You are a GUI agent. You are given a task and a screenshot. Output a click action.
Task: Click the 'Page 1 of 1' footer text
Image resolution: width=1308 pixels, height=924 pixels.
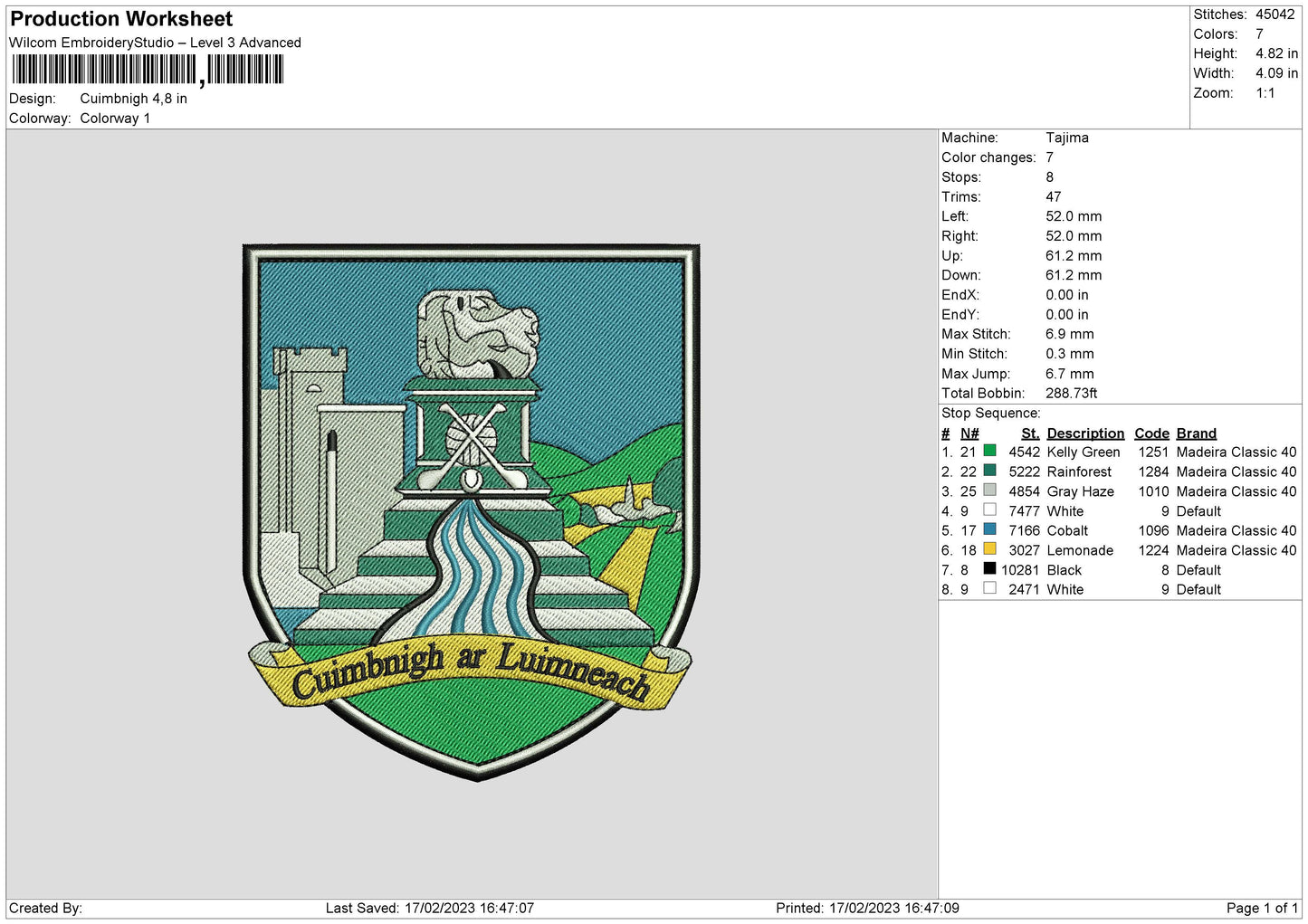coord(1262,908)
